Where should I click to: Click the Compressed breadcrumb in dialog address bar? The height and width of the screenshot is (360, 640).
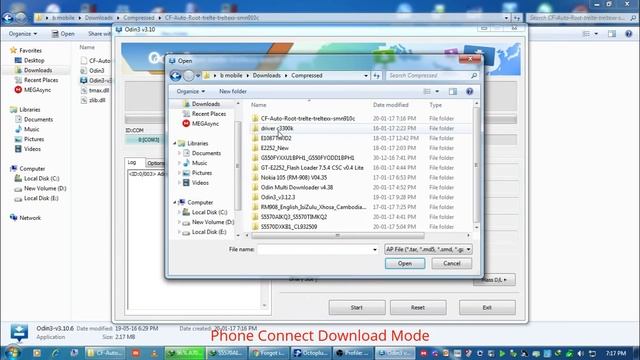click(307, 76)
